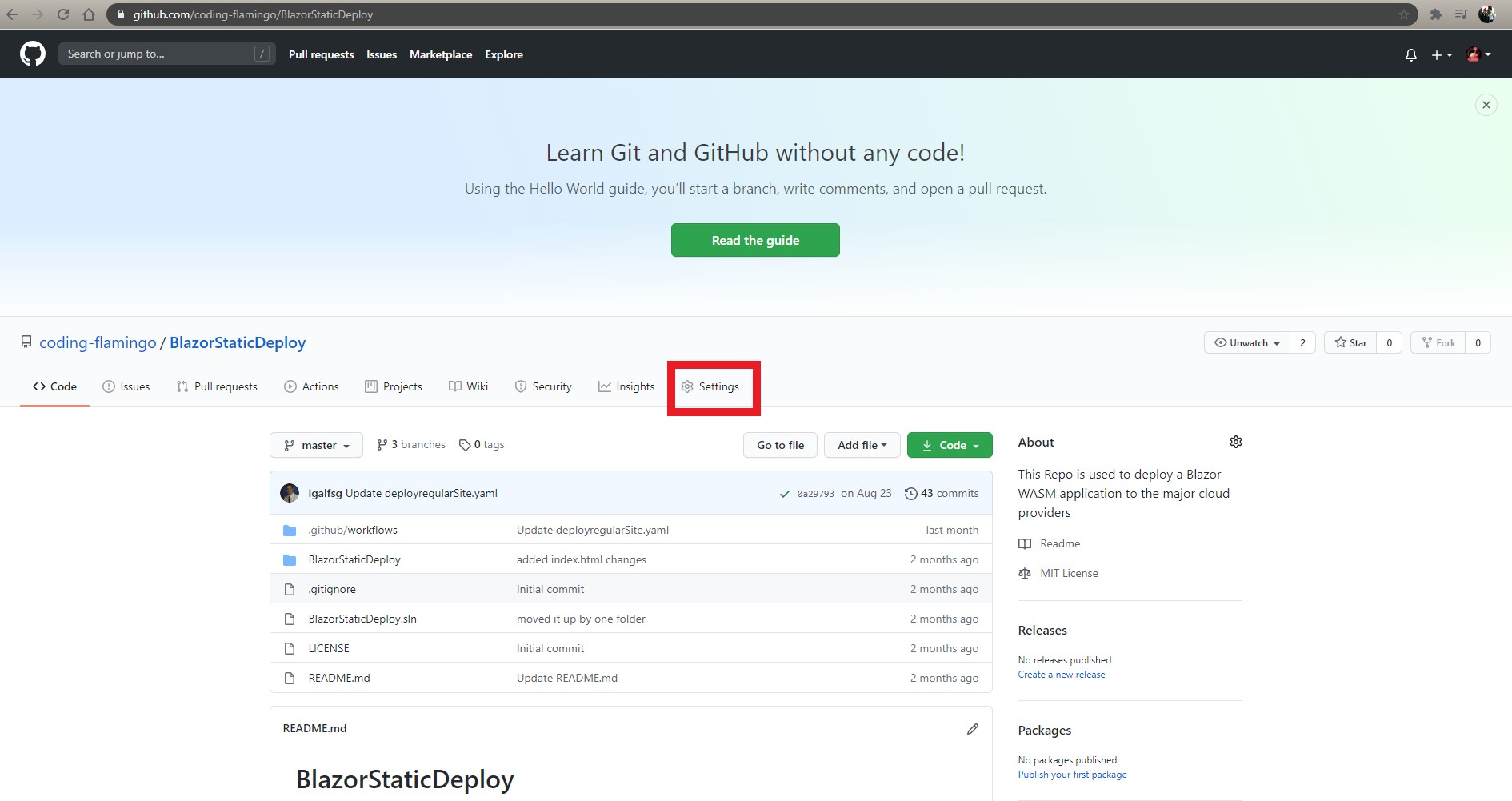Click the BlazorStaticDeploy folder icon
This screenshot has height=801, width=1512.
click(x=290, y=560)
